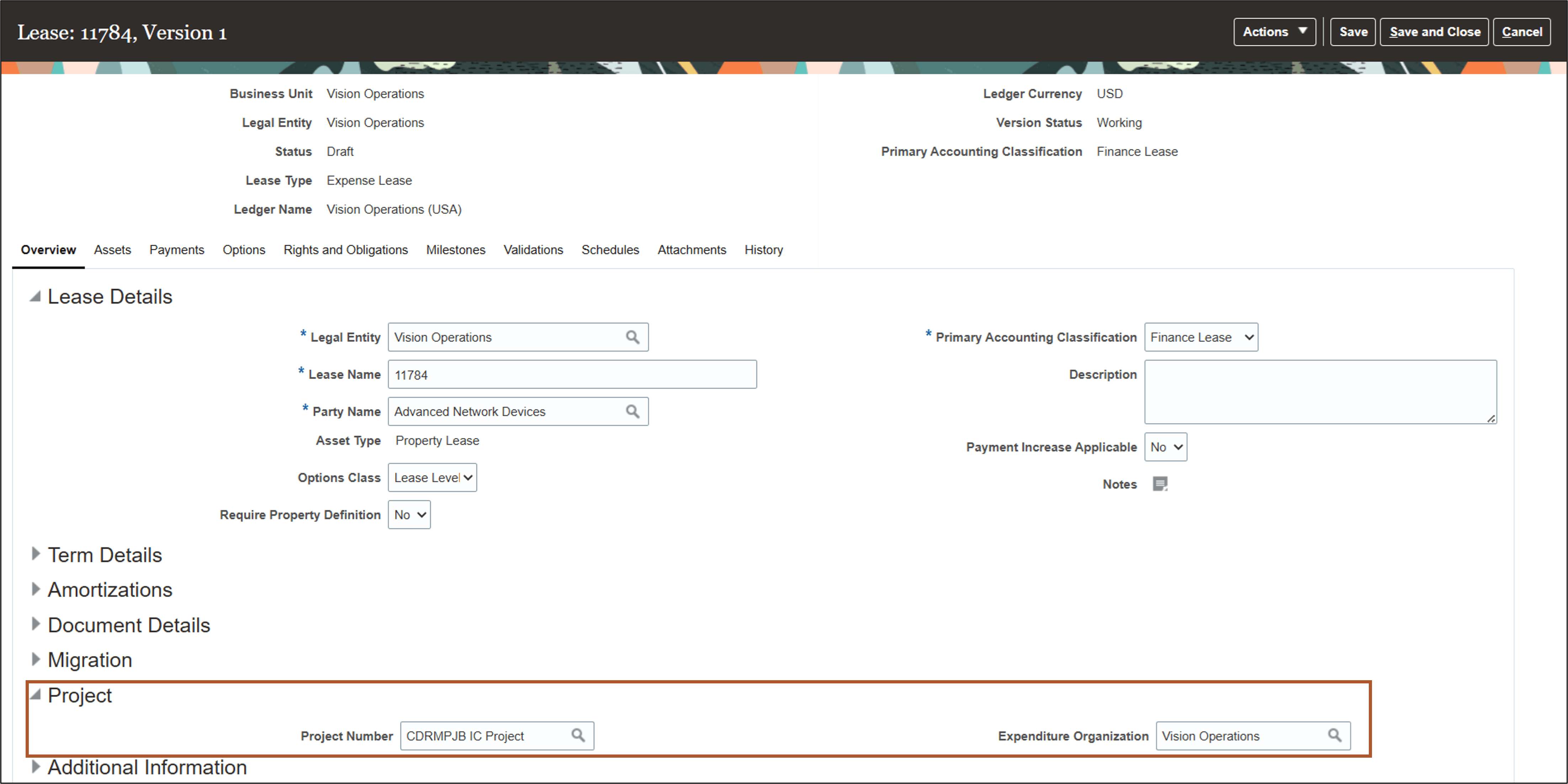1568x784 pixels.
Task: Expand the Migration section
Action: [x=36, y=659]
